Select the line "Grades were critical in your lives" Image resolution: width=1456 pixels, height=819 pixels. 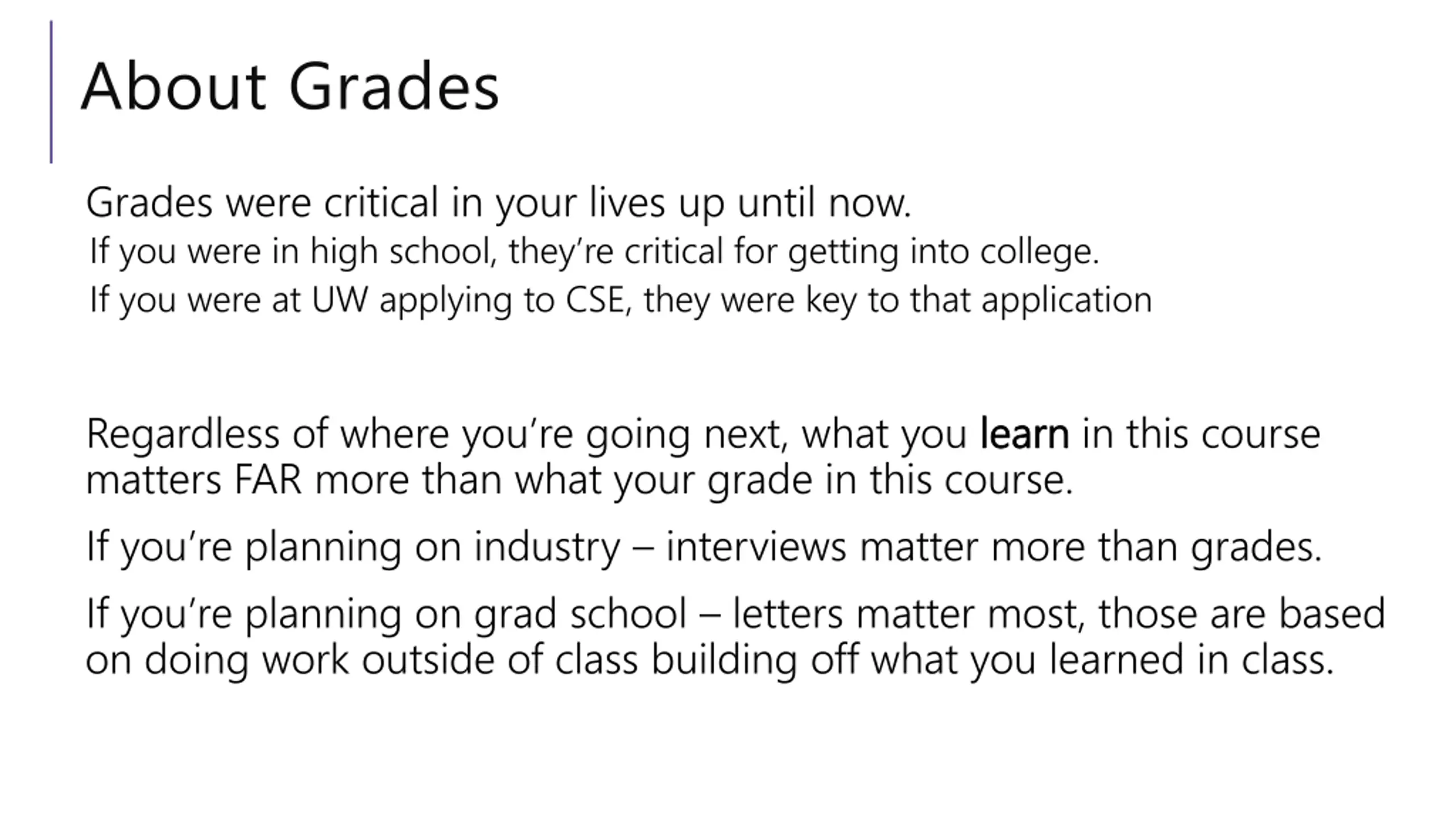(x=499, y=203)
